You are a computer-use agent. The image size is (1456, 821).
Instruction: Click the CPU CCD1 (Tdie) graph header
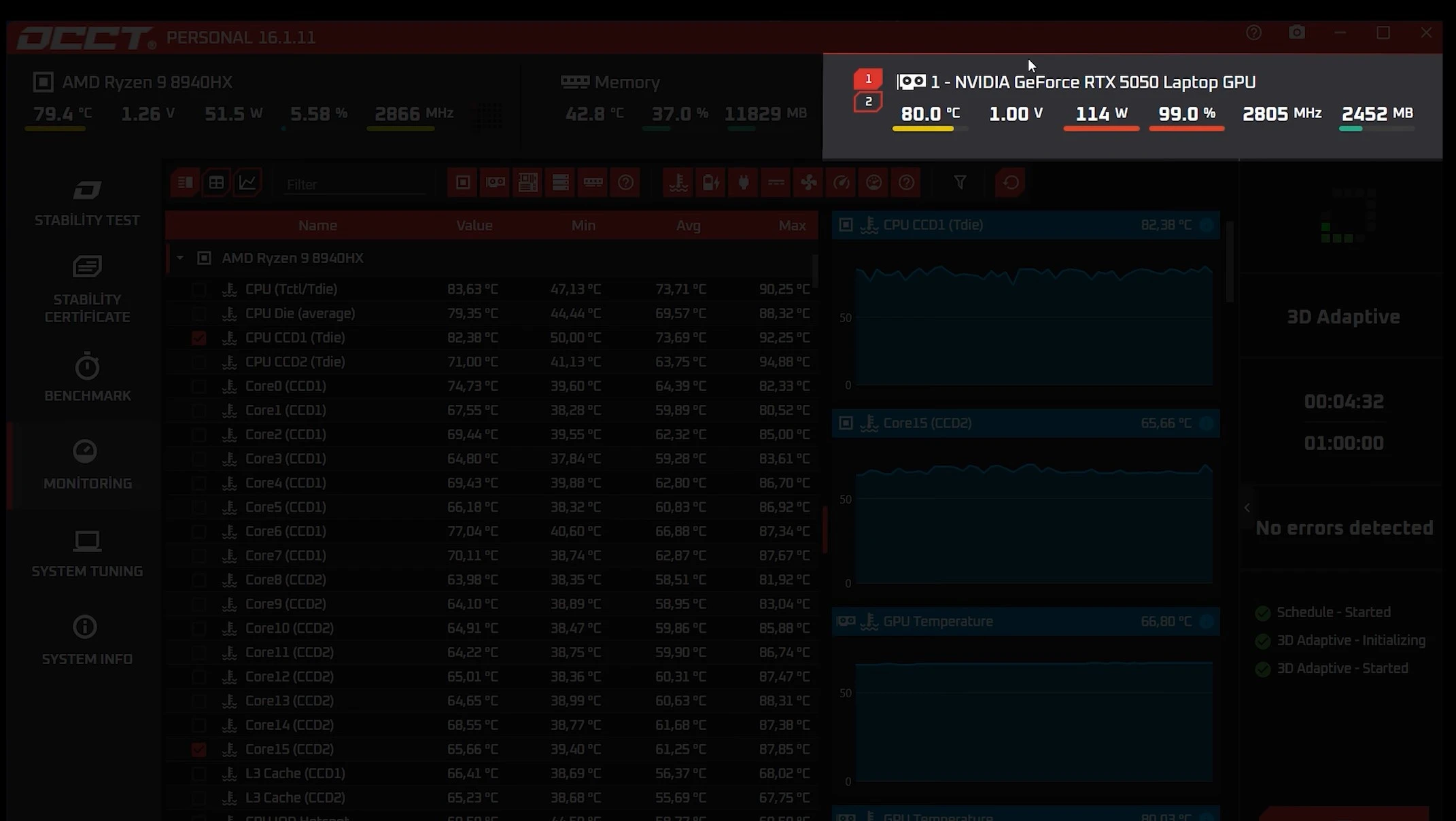(x=1026, y=225)
